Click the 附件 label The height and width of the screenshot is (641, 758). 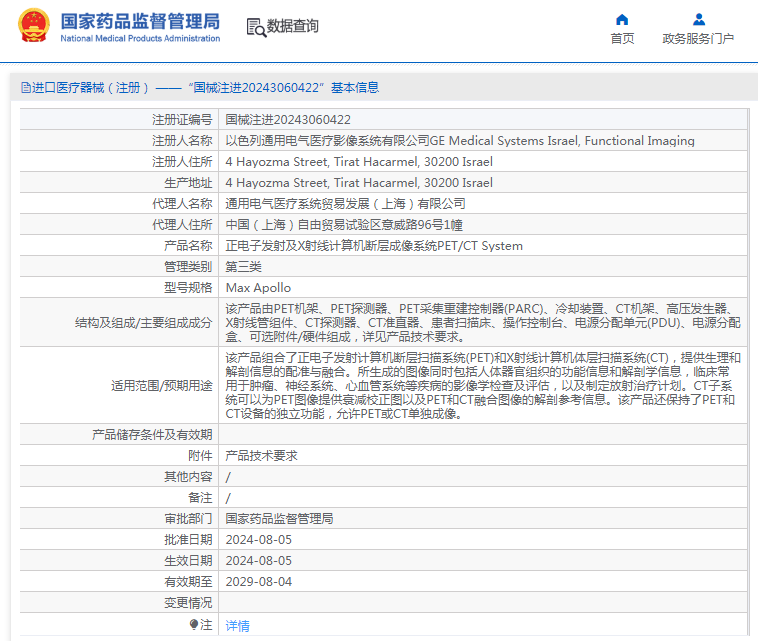point(200,455)
